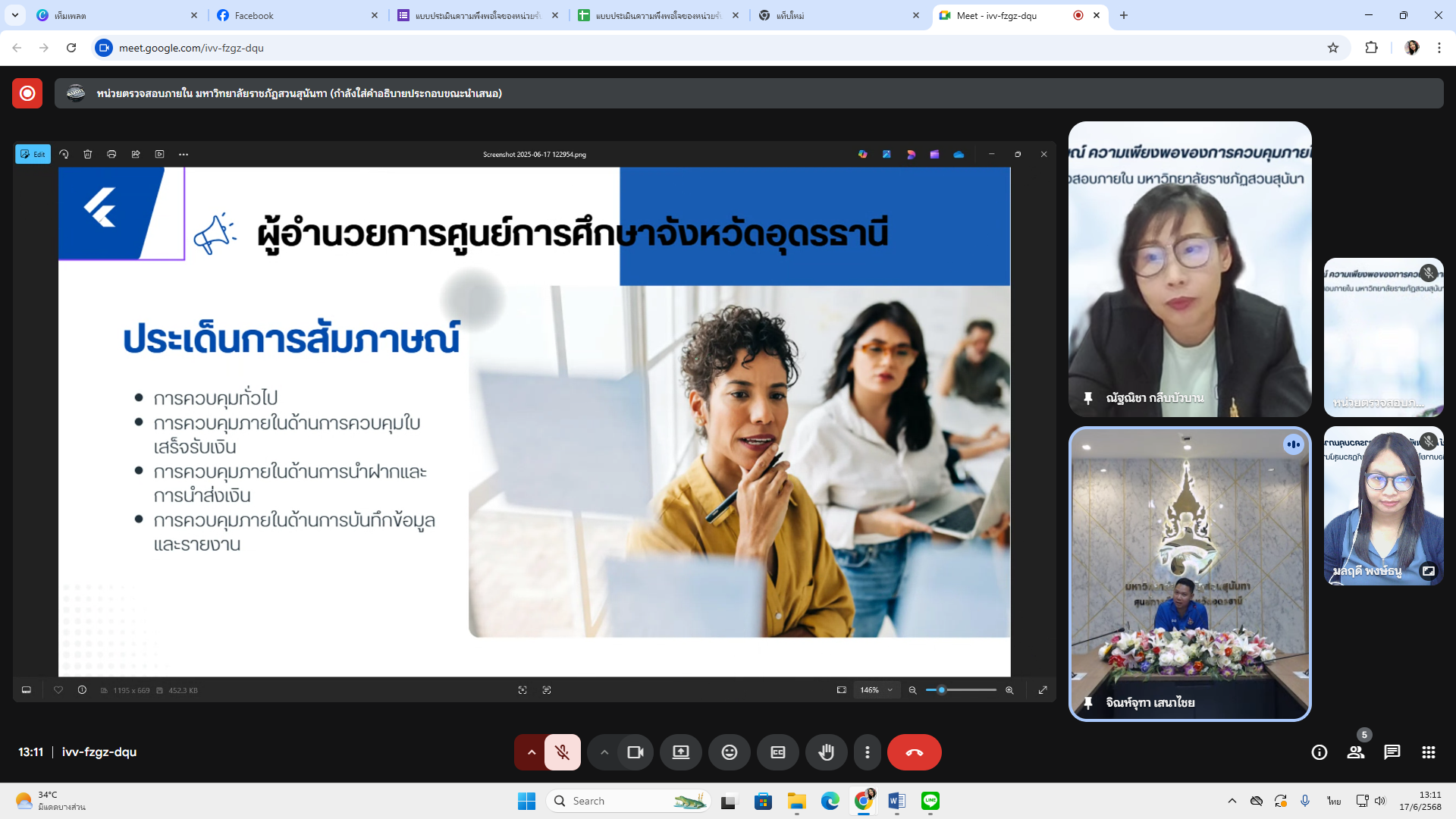This screenshot has width=1456, height=819.
Task: Click the red leave call button
Action: coord(914,752)
